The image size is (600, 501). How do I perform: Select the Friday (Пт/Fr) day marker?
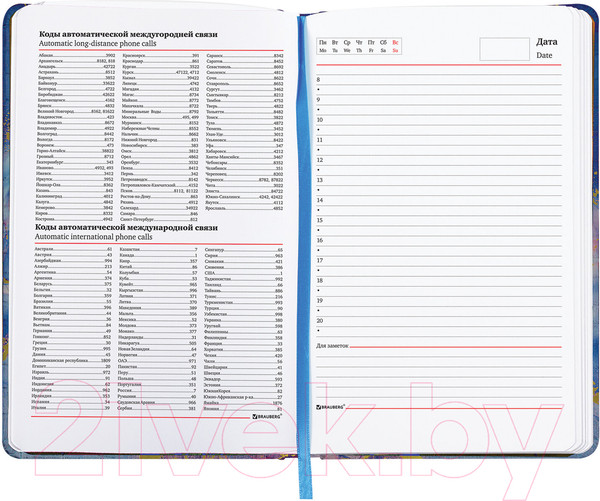pyautogui.click(x=371, y=45)
